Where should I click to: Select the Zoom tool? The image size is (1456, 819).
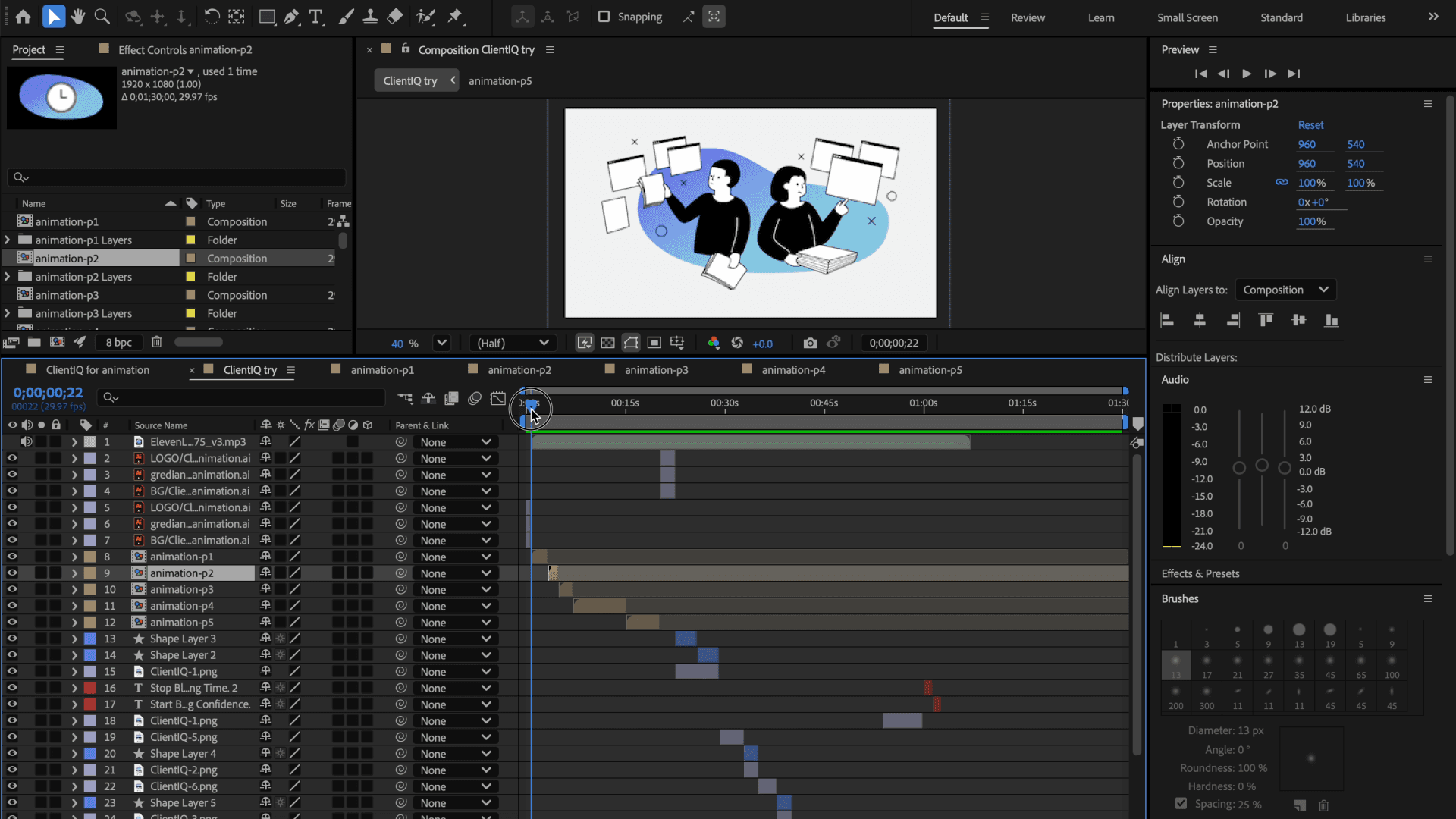(x=102, y=17)
